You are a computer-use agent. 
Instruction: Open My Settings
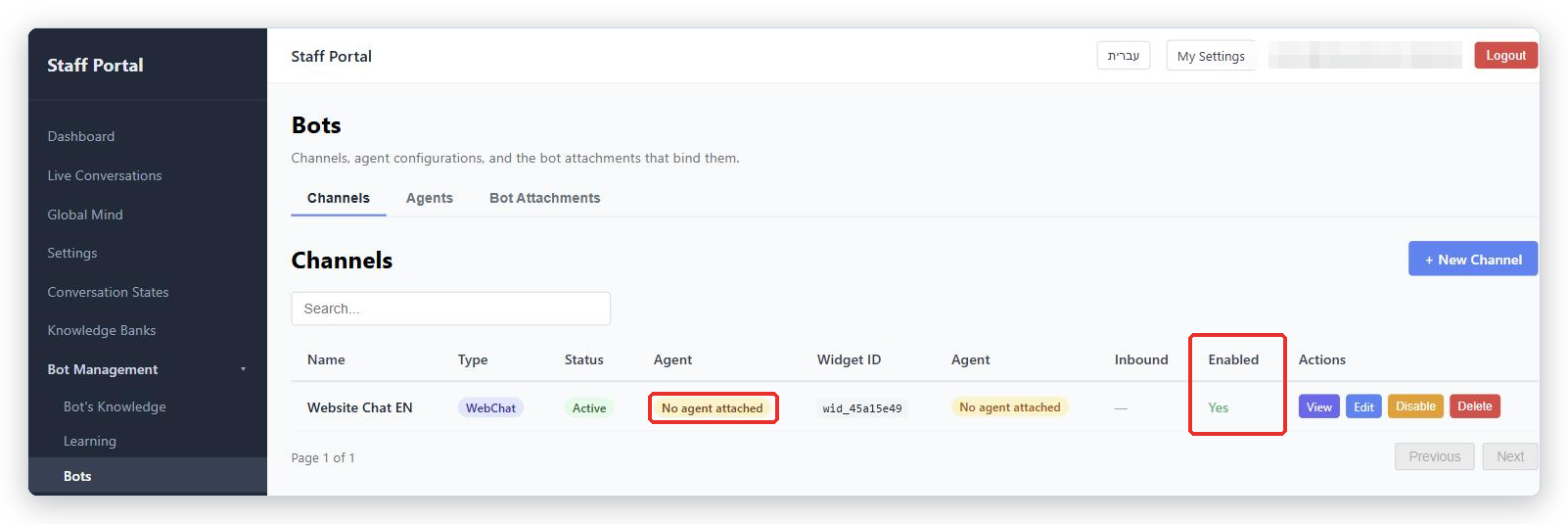(x=1211, y=56)
